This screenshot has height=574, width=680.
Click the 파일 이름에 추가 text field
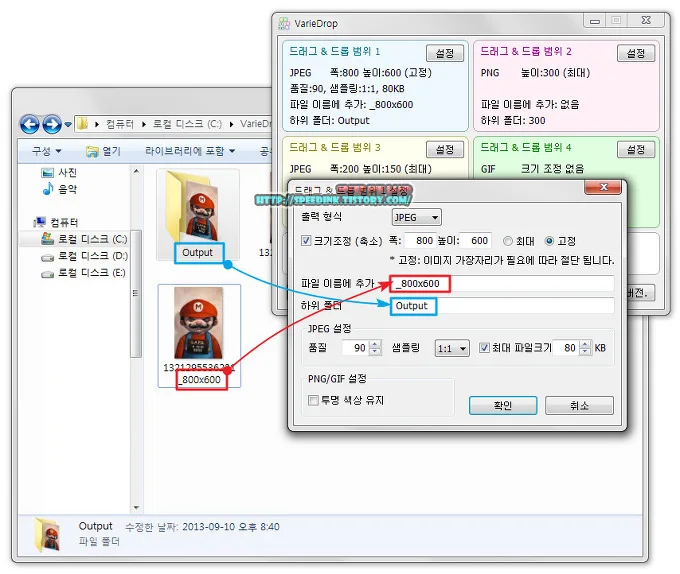coord(502,284)
